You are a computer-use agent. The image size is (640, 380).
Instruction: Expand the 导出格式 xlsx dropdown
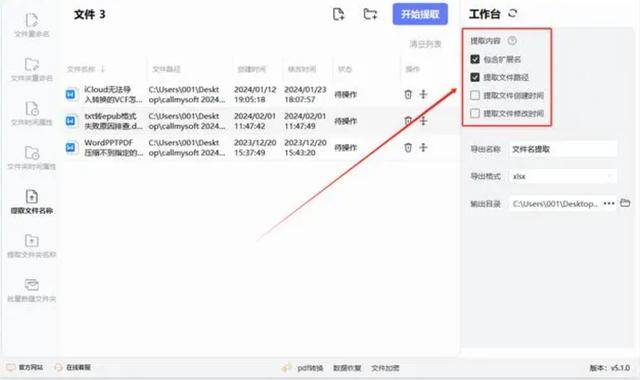click(563, 176)
